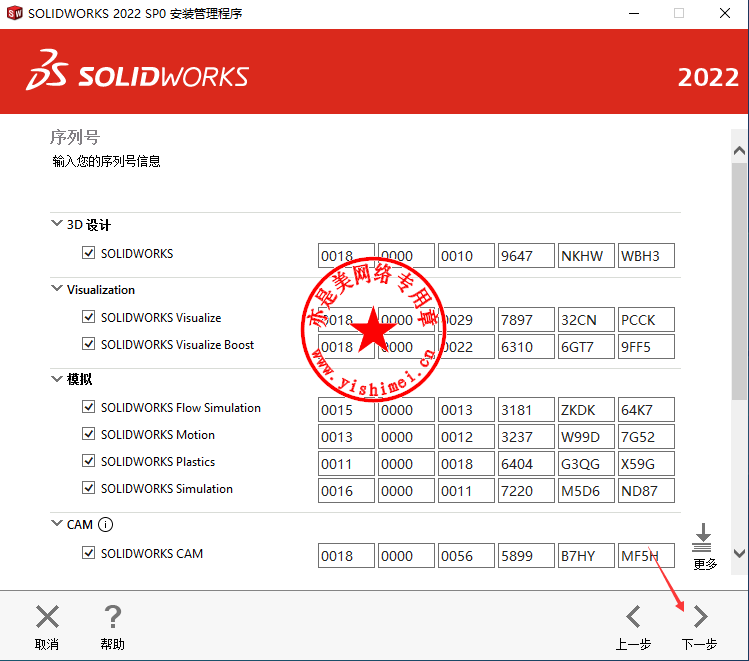Click the 下一步 label

(700, 644)
